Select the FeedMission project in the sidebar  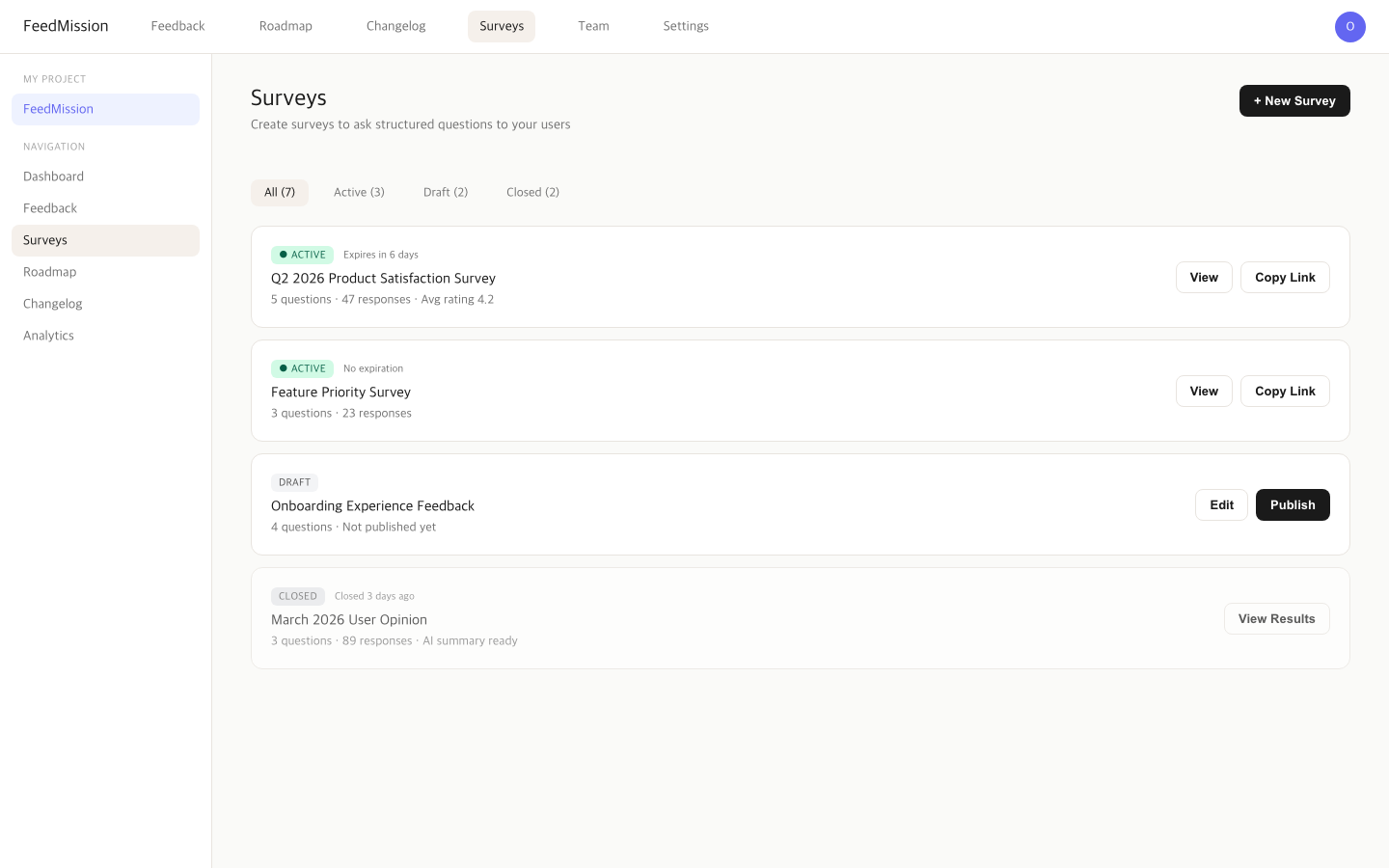[x=58, y=109]
